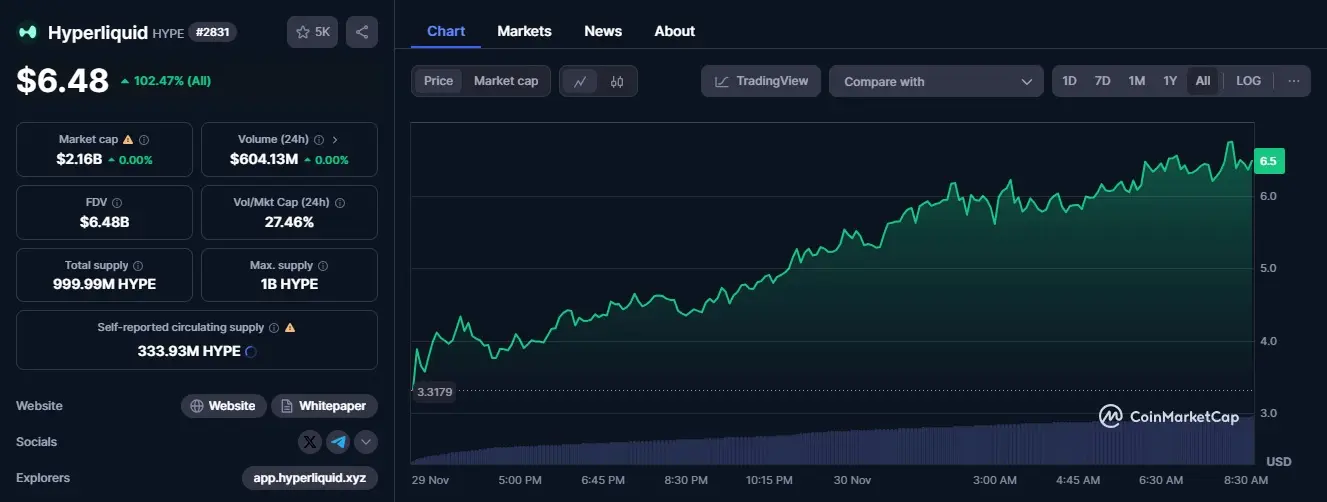The width and height of the screenshot is (1327, 502).
Task: Open the chart more options ellipsis
Action: pos(1293,81)
